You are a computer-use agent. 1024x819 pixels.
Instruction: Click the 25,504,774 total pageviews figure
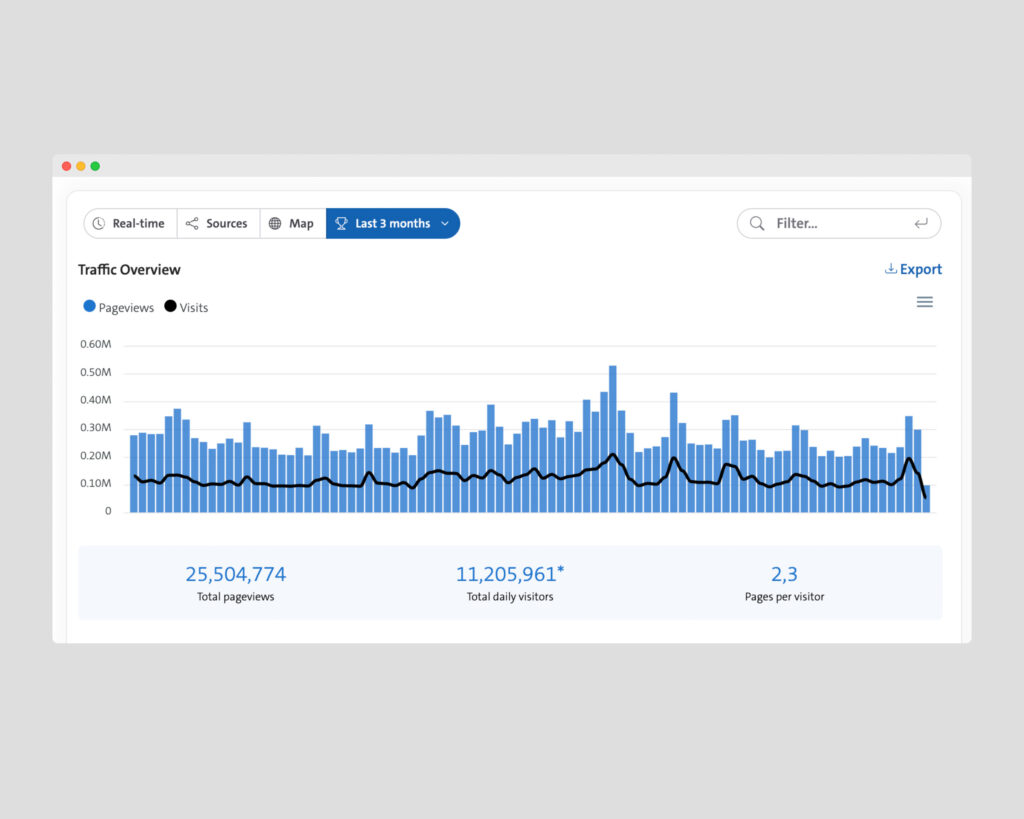point(235,574)
